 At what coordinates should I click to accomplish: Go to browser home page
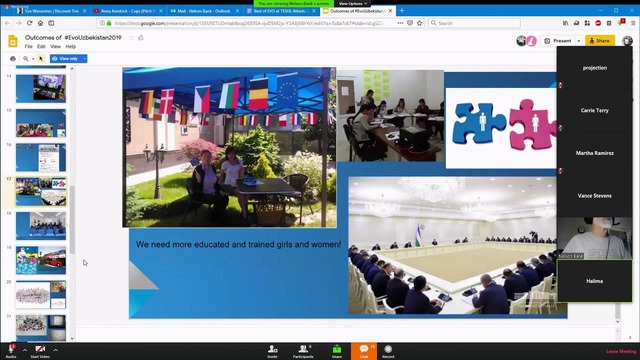pyautogui.click(x=40, y=23)
